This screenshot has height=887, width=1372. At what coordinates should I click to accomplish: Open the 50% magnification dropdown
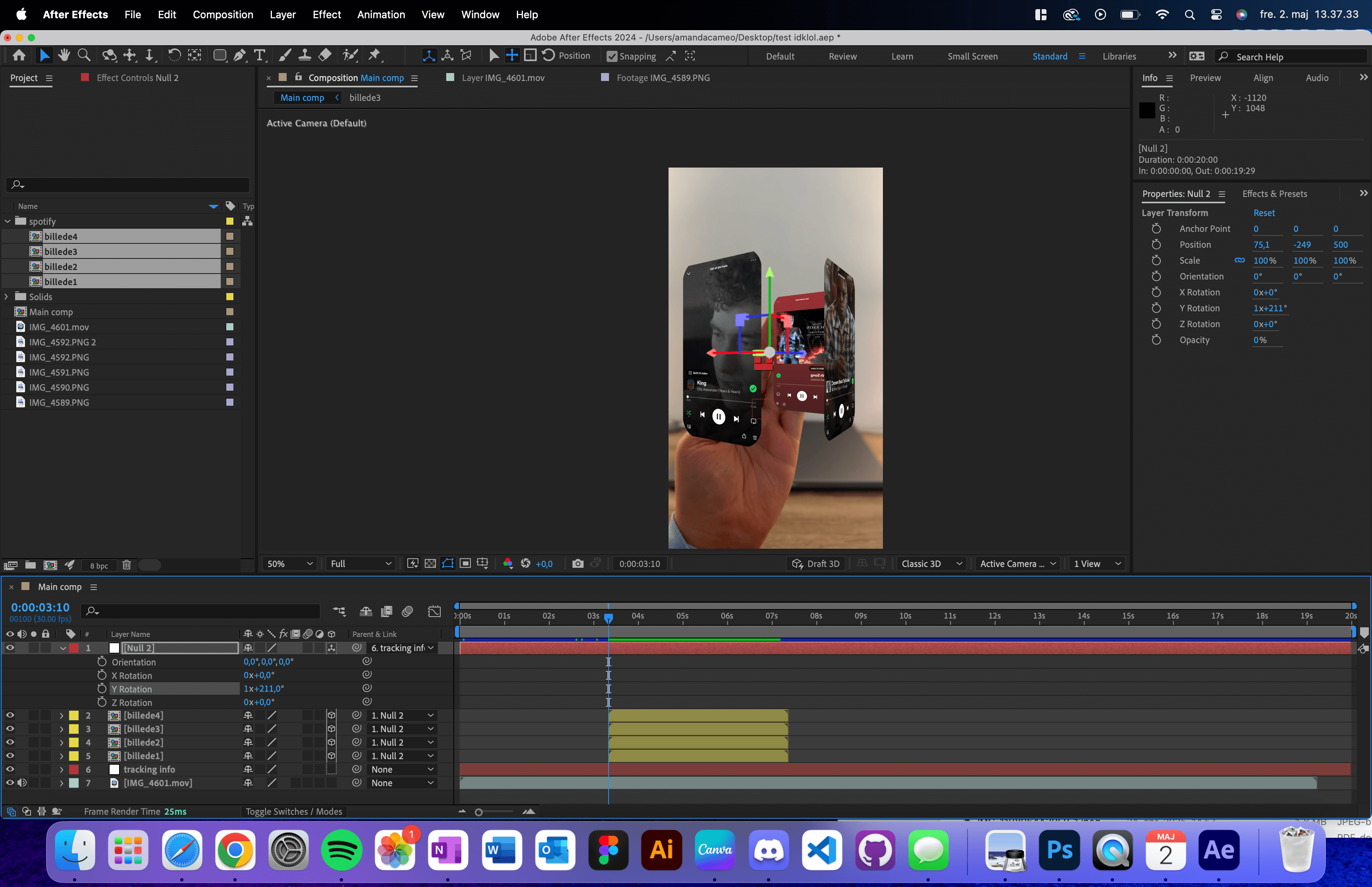click(289, 563)
